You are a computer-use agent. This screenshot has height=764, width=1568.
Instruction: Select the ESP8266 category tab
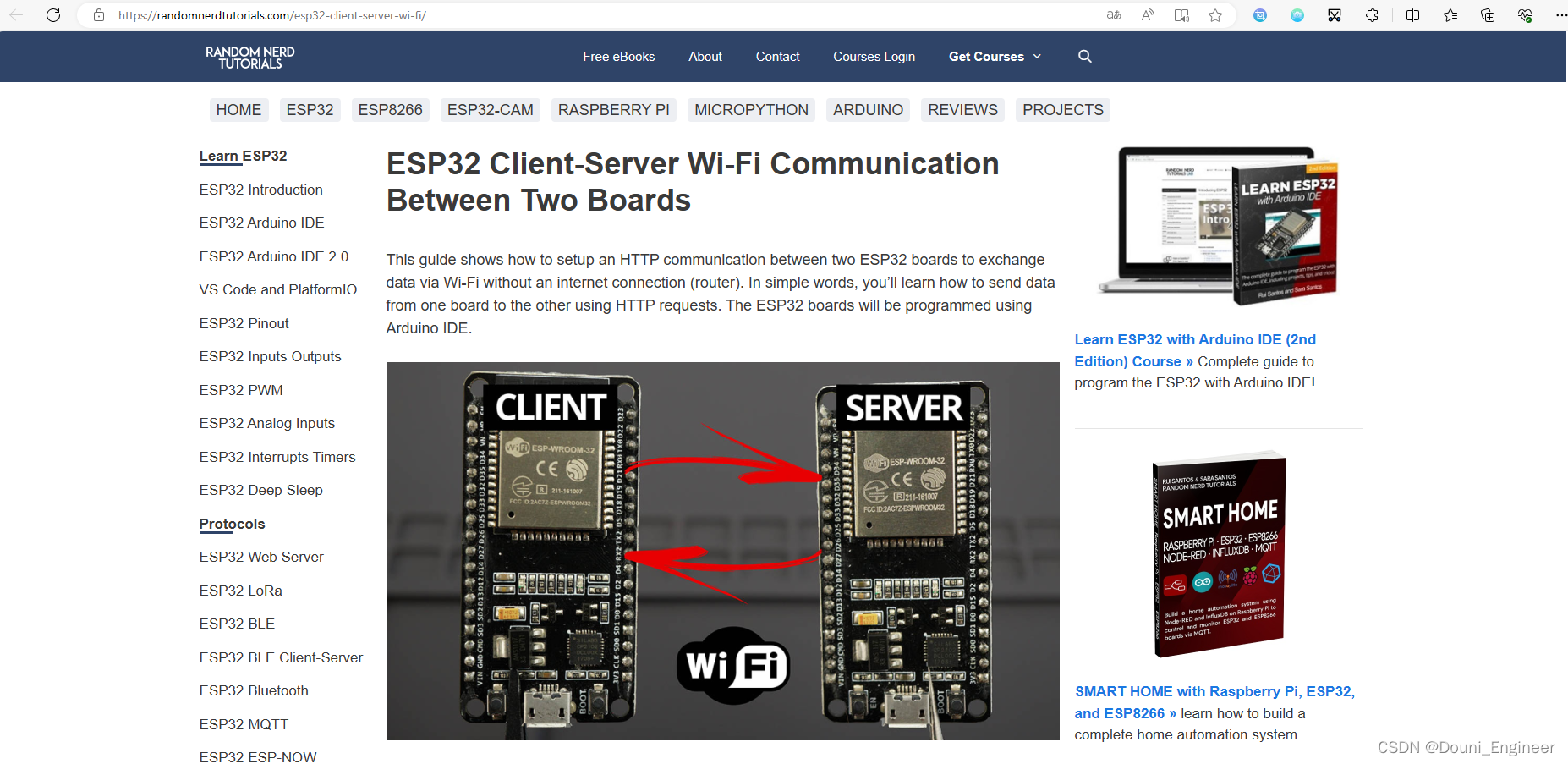click(x=390, y=110)
